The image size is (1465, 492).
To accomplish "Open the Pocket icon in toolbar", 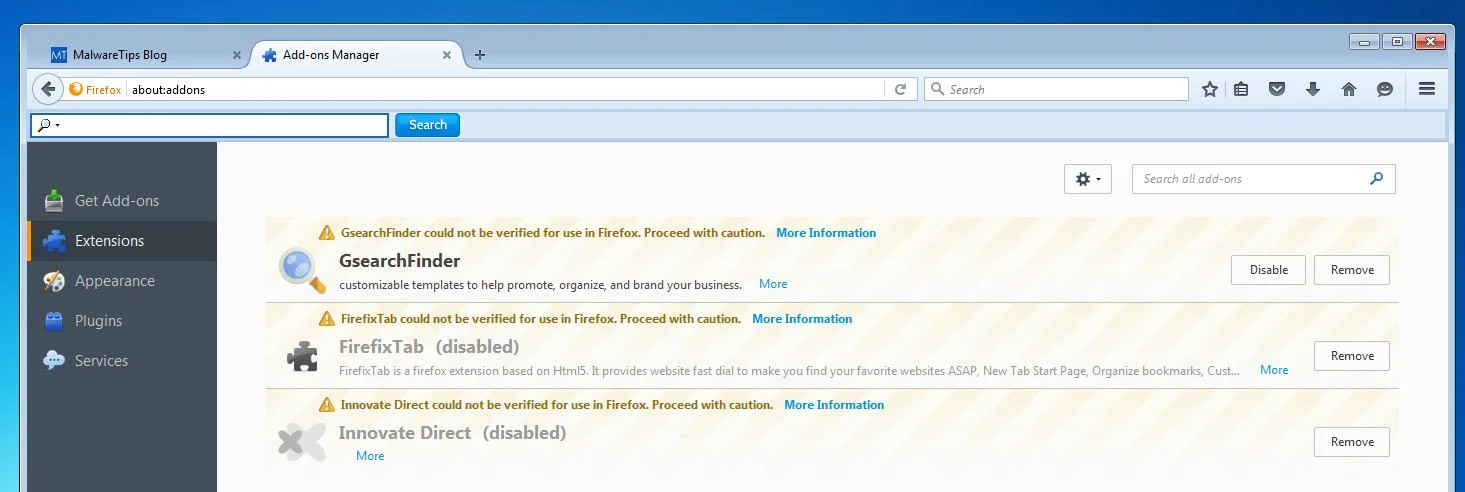I will pos(1277,89).
